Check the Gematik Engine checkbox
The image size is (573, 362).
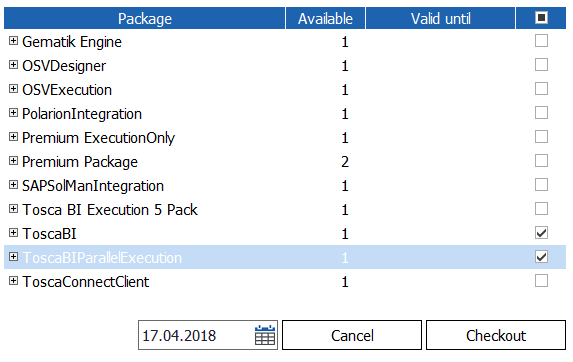pyautogui.click(x=541, y=41)
